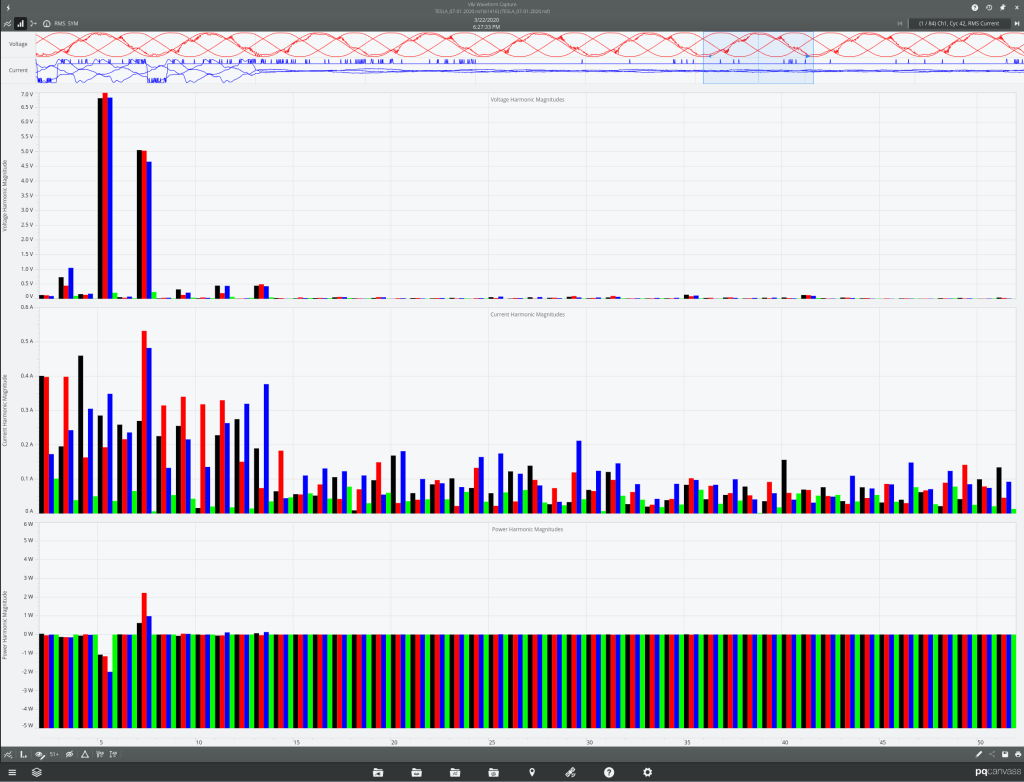Toggle the RMS display mode in the header
The width and height of the screenshot is (1024, 782).
point(60,22)
